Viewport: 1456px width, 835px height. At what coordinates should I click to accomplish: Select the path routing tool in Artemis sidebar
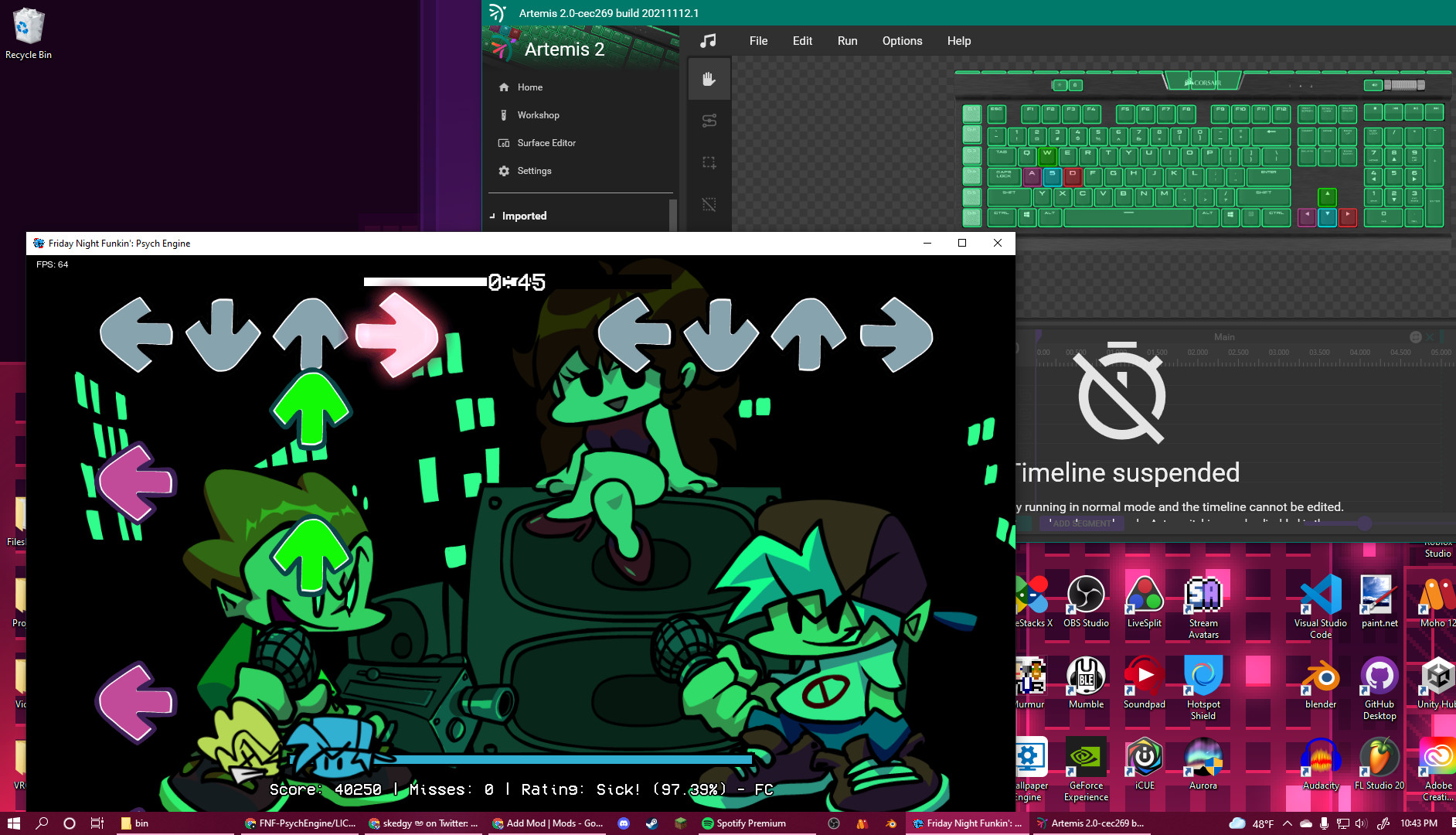click(x=709, y=121)
